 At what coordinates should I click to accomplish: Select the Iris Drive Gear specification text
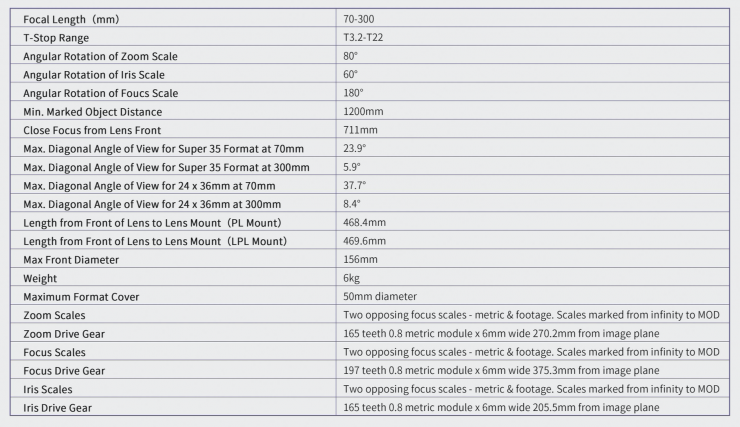(501, 407)
